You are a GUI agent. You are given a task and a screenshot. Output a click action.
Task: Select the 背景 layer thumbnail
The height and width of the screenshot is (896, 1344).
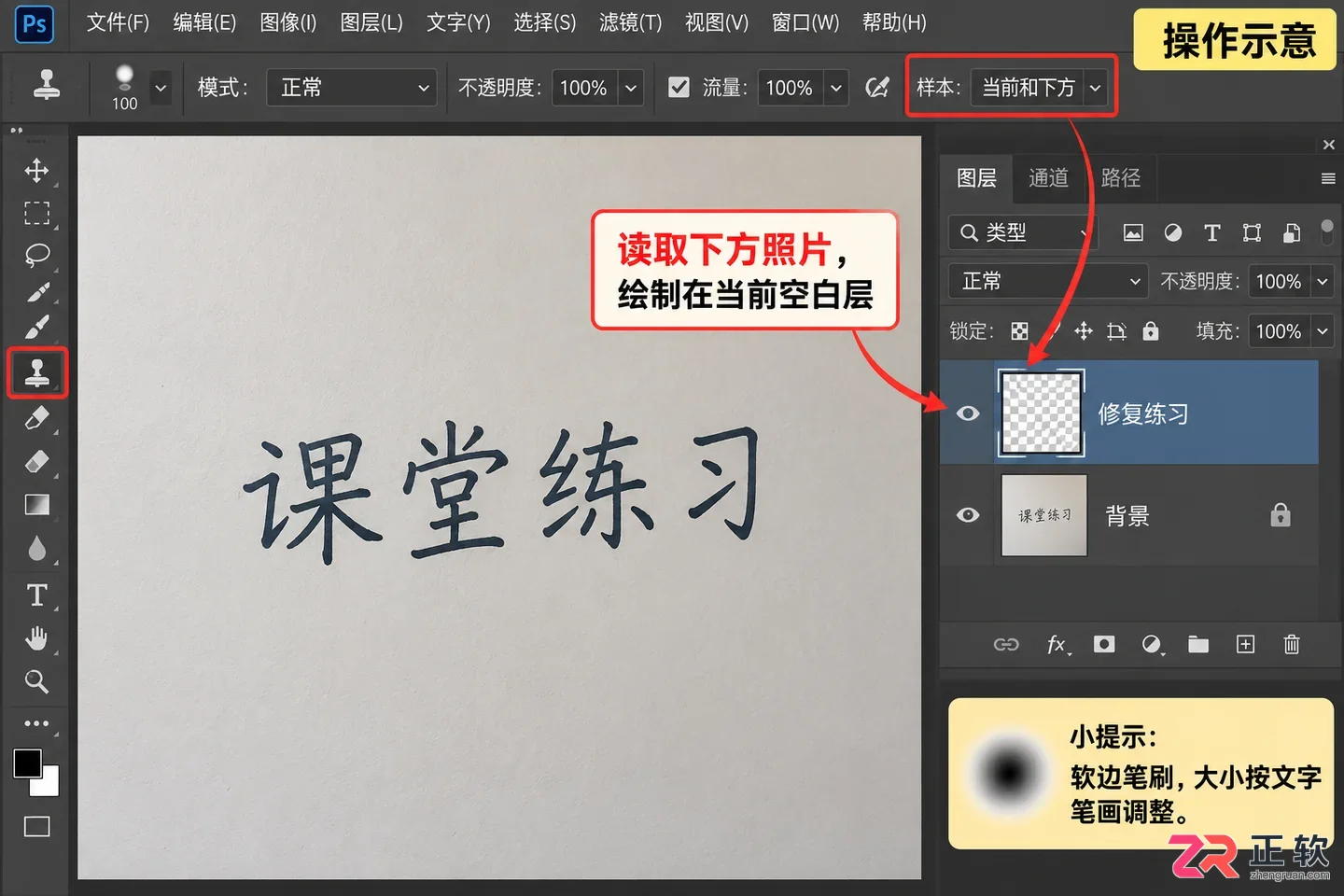(1043, 515)
